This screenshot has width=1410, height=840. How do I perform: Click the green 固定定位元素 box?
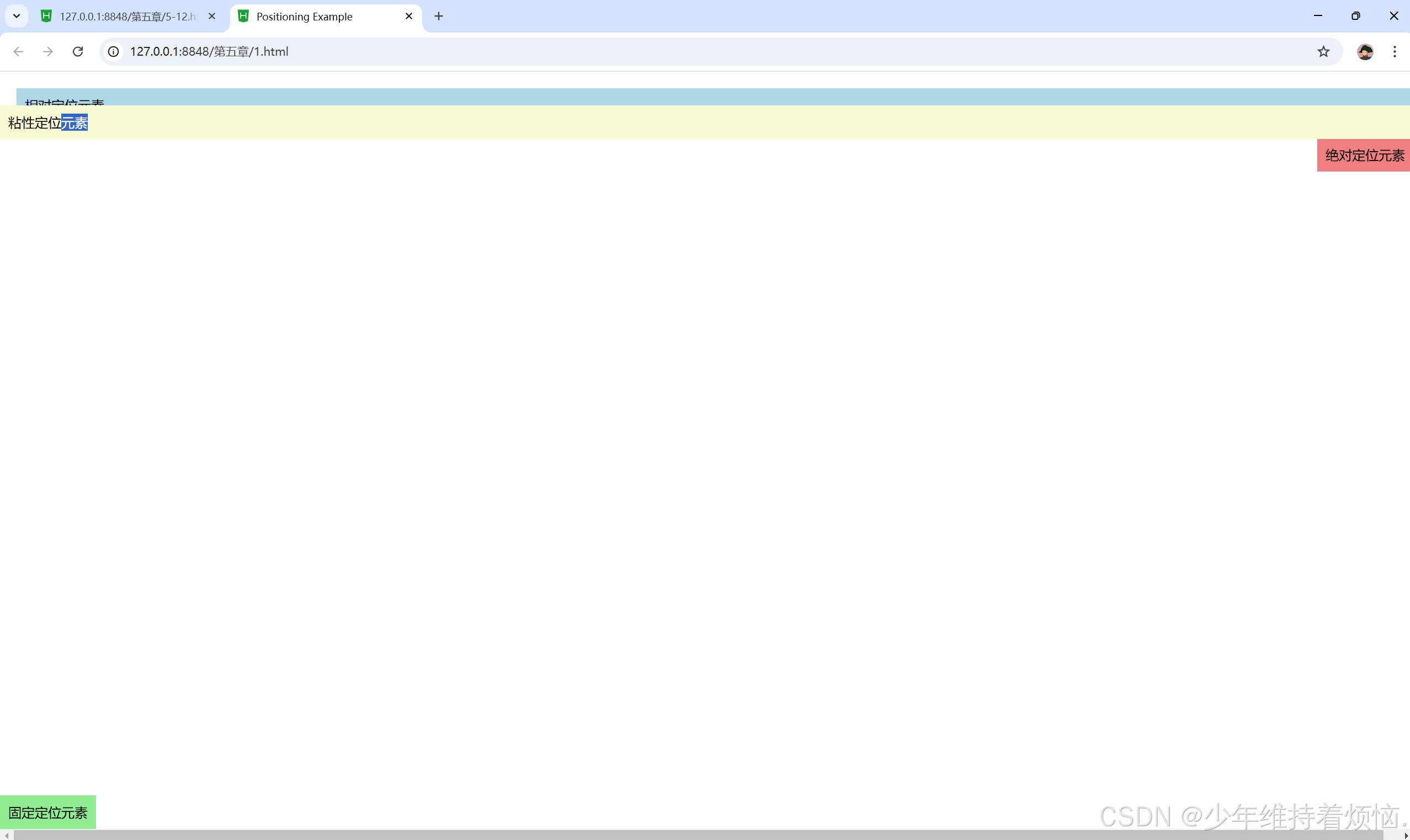pos(47,812)
